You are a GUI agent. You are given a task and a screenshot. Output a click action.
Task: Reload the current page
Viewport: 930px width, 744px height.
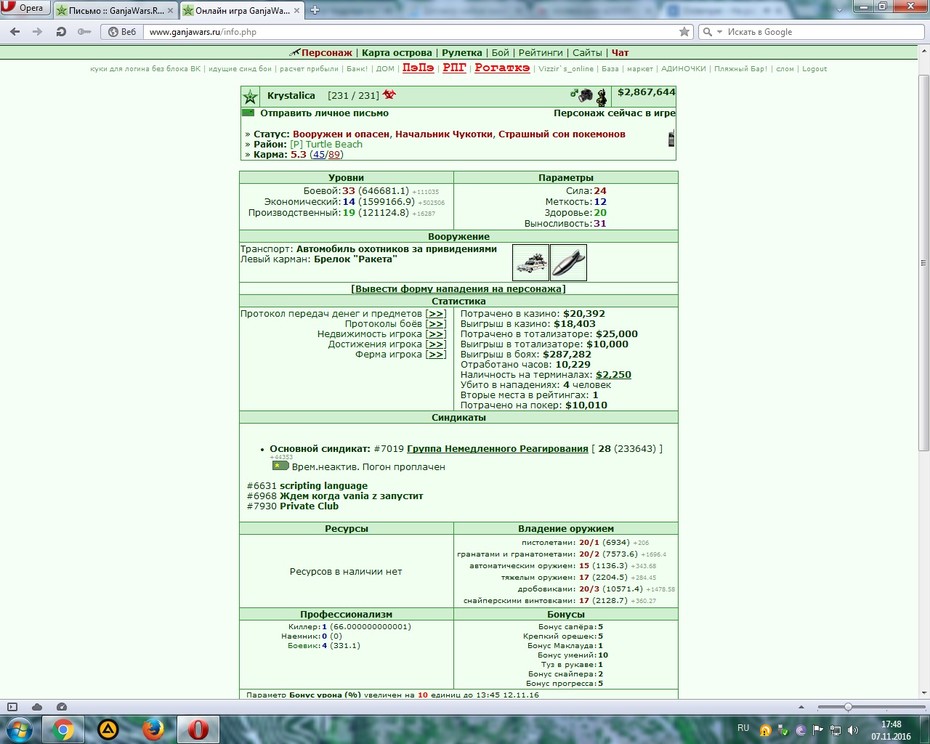60,32
